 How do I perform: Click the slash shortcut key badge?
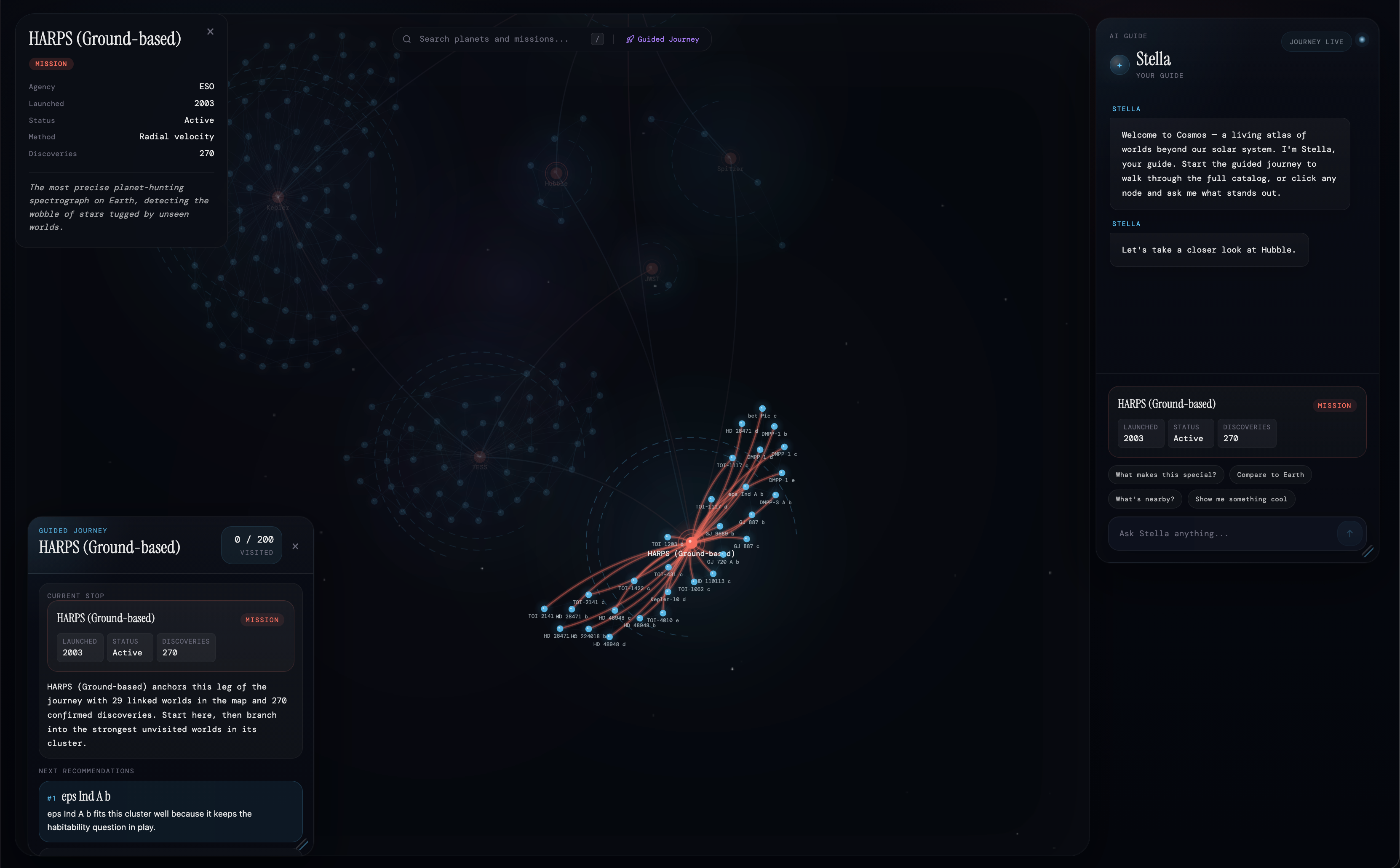coord(597,39)
